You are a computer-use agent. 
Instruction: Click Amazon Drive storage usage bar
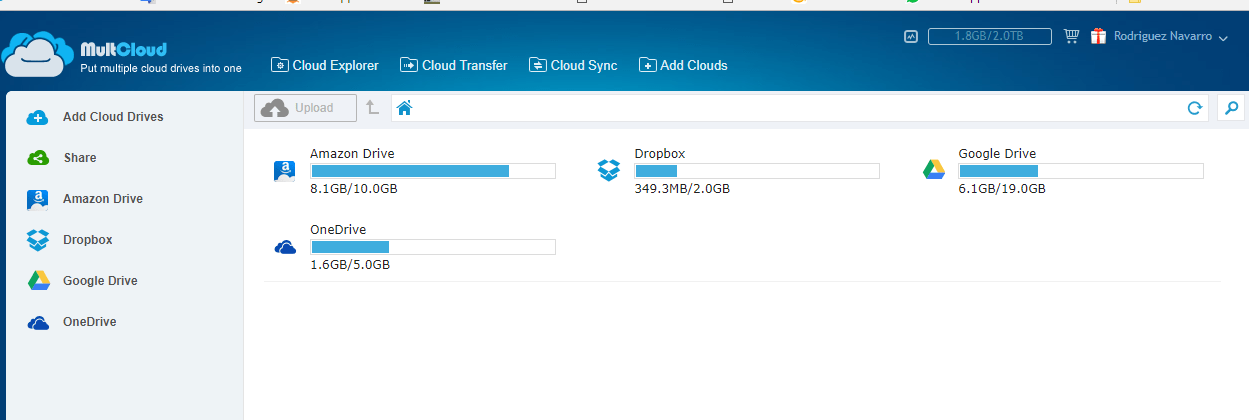click(433, 171)
